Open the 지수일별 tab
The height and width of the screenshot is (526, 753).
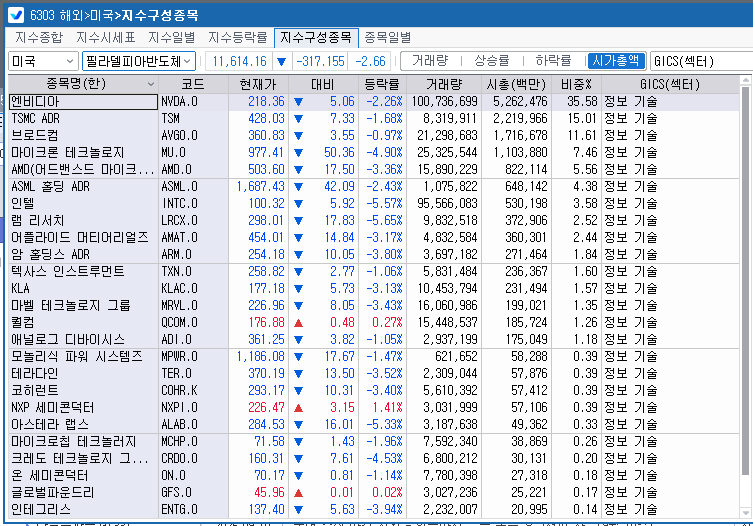(171, 37)
